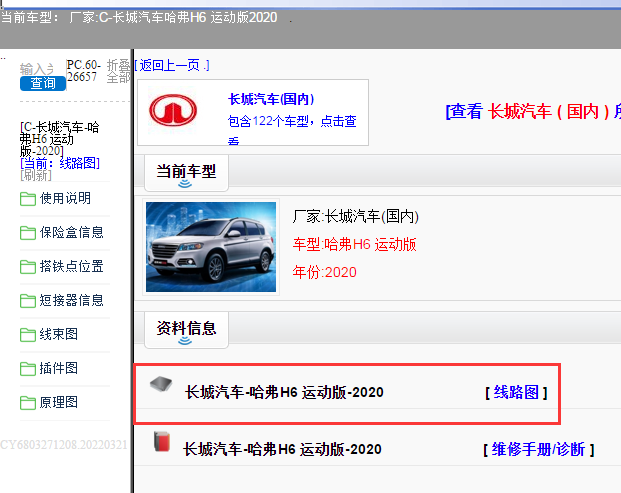Open 使用说明 tree item
Screen dimensions: 621x493
(x=65, y=198)
